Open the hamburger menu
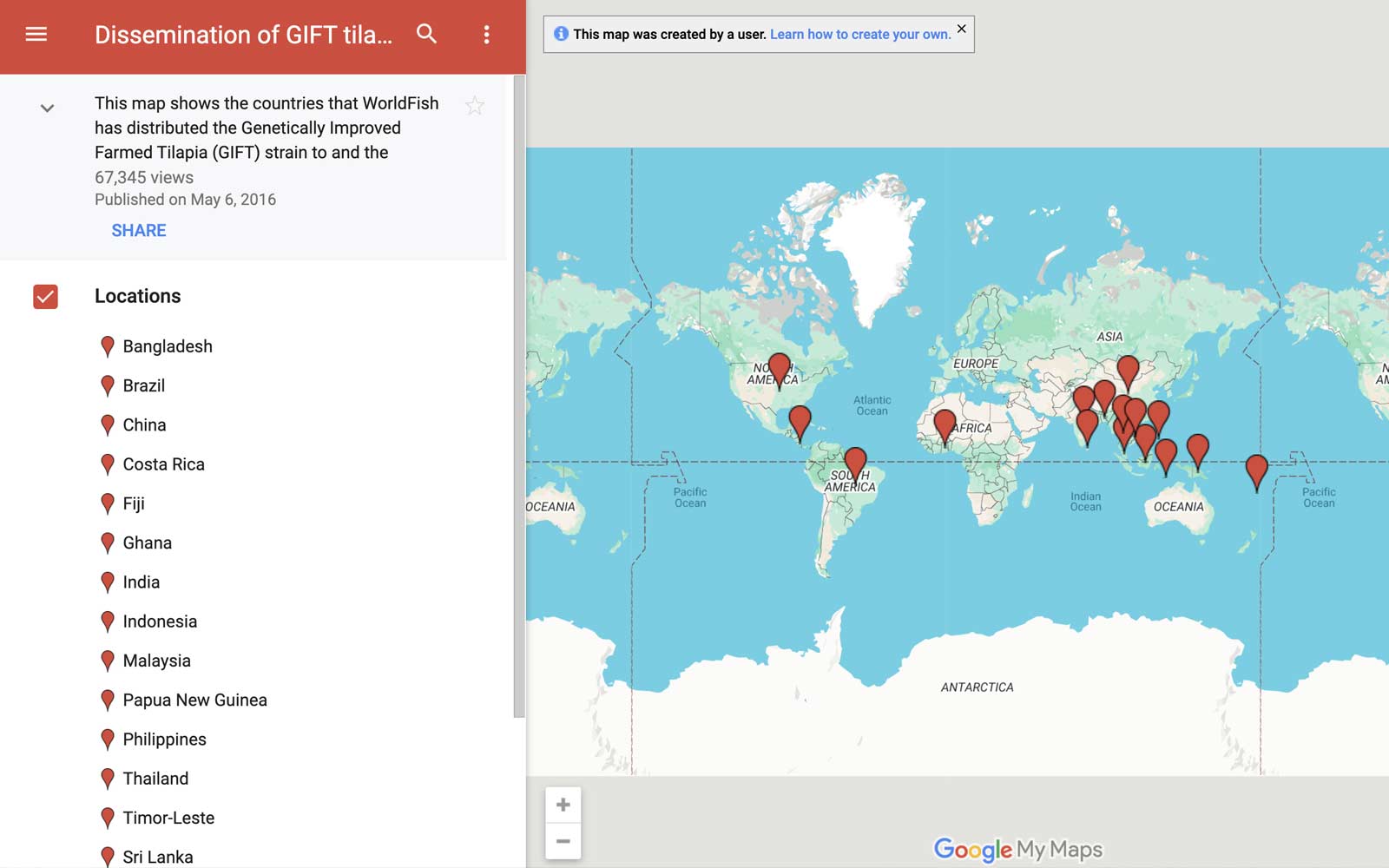The height and width of the screenshot is (868, 1389). (36, 35)
